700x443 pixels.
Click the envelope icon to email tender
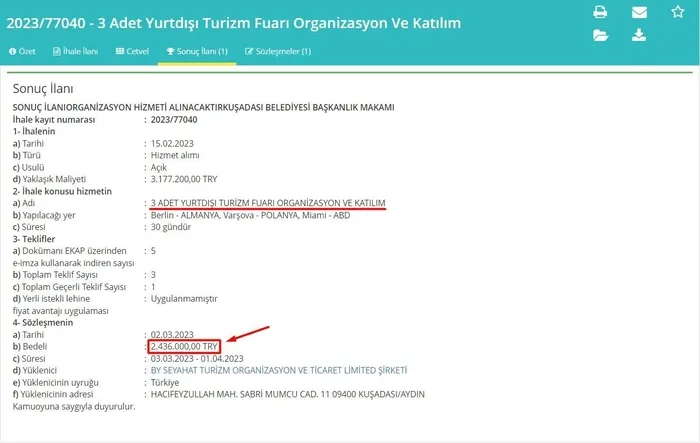pos(639,13)
